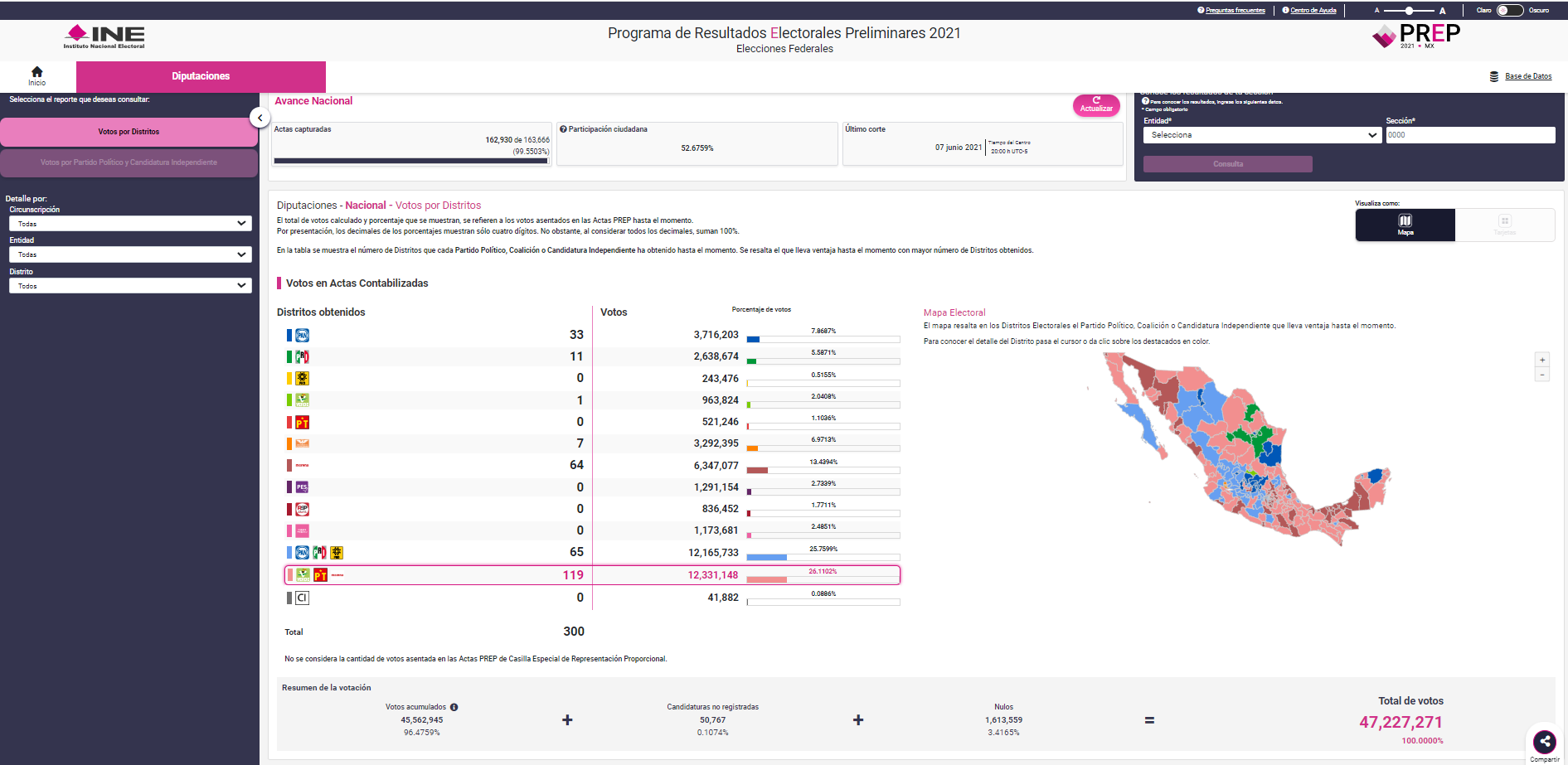This screenshot has width=1568, height=765.
Task: Open the PAN party row logo
Action: [303, 336]
